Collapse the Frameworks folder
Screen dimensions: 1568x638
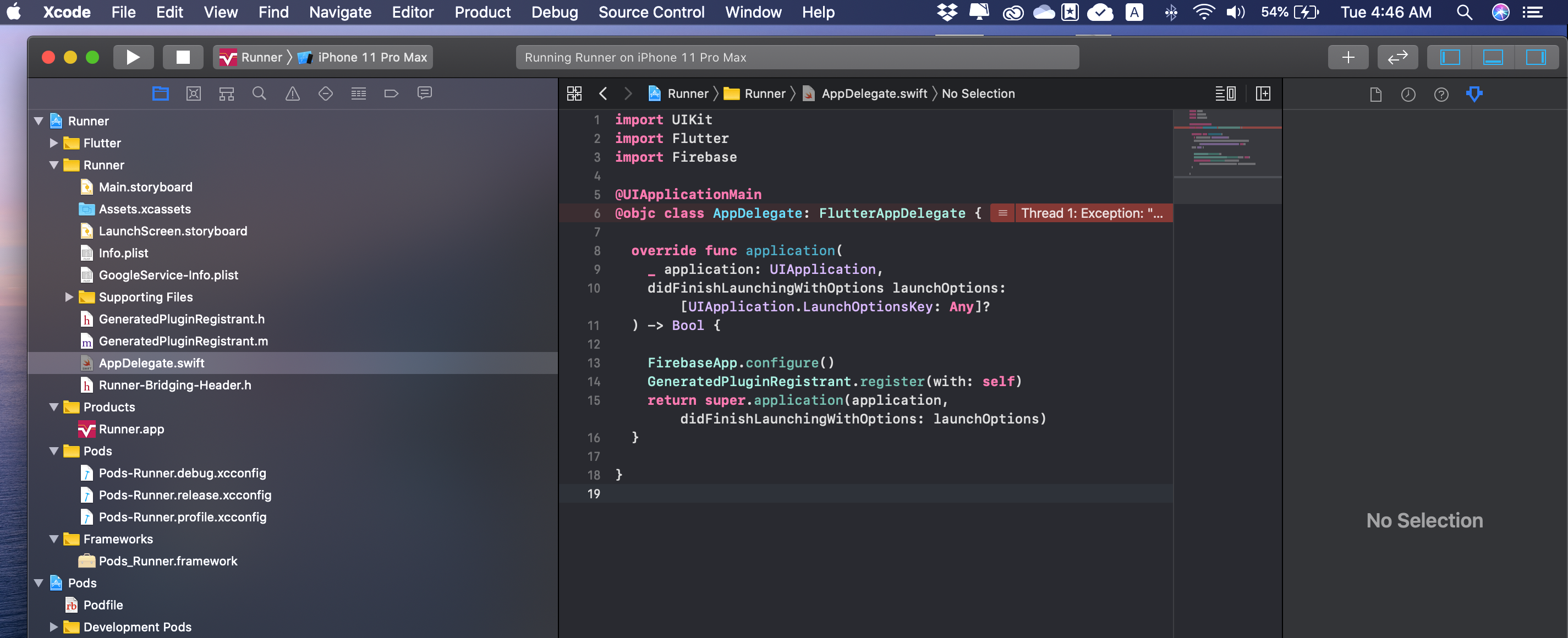(53, 539)
